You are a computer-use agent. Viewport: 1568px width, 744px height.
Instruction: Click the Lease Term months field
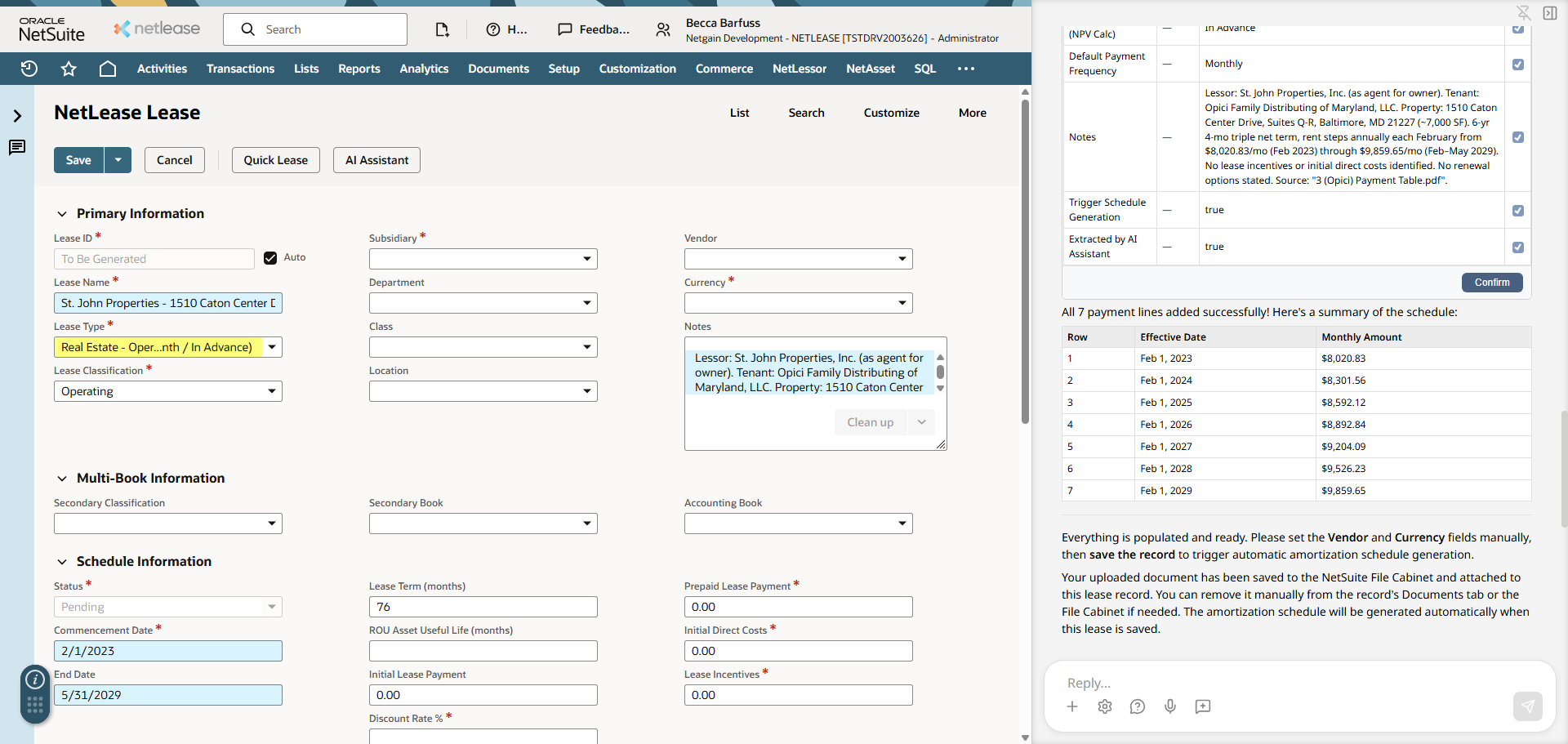pos(483,607)
